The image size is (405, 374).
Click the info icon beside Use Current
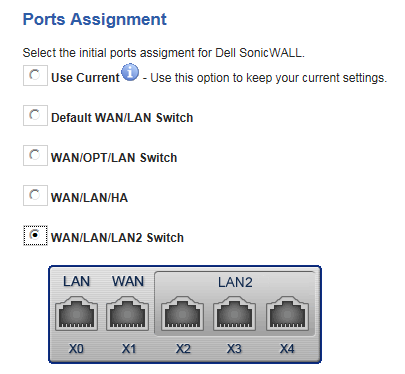tap(130, 72)
